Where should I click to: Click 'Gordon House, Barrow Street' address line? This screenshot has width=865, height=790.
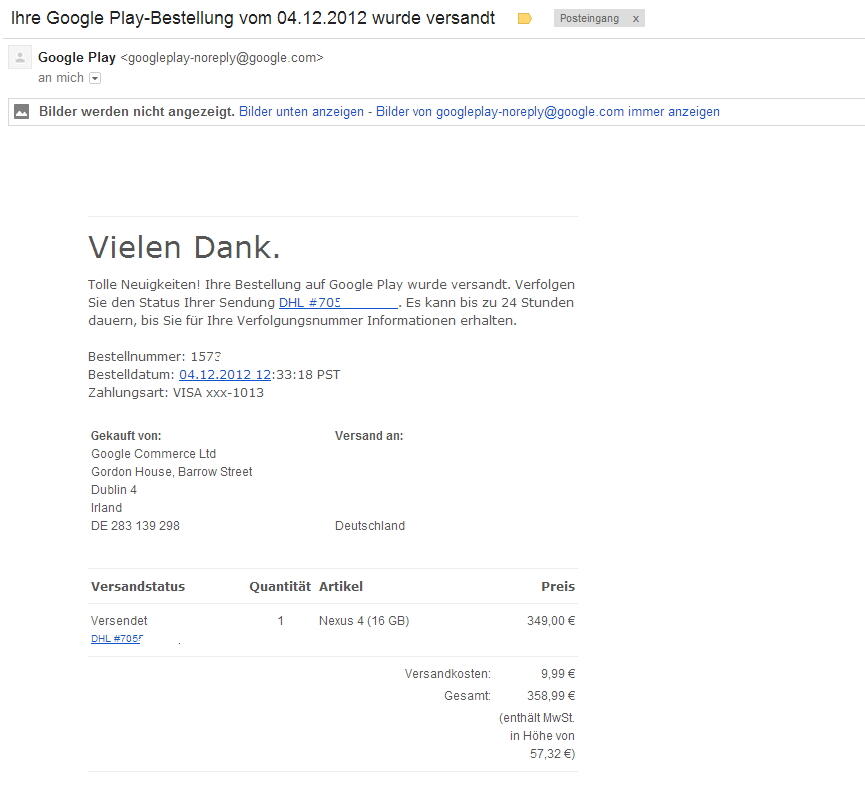(172, 472)
